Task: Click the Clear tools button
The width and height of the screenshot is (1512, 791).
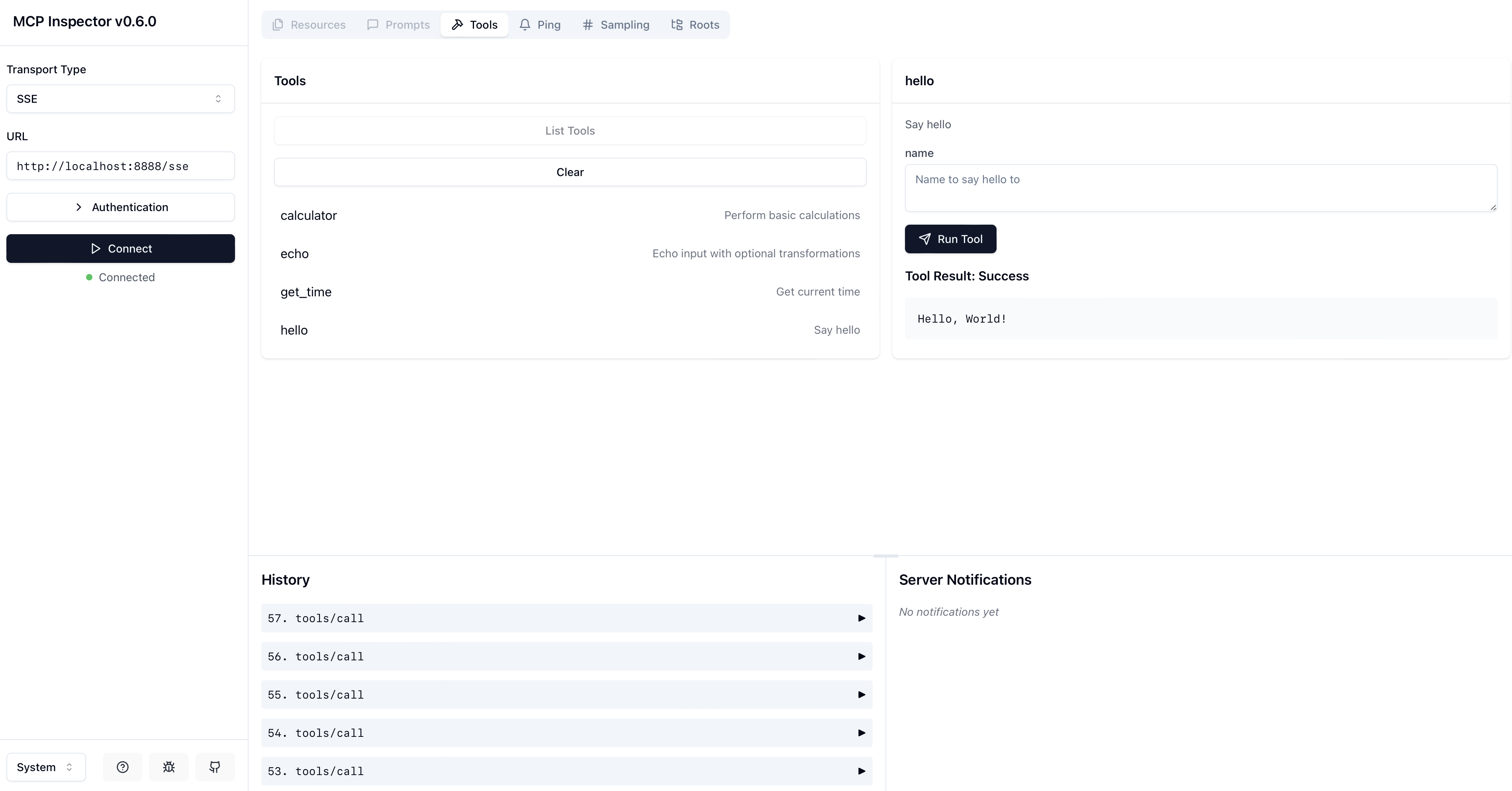Action: (x=569, y=172)
